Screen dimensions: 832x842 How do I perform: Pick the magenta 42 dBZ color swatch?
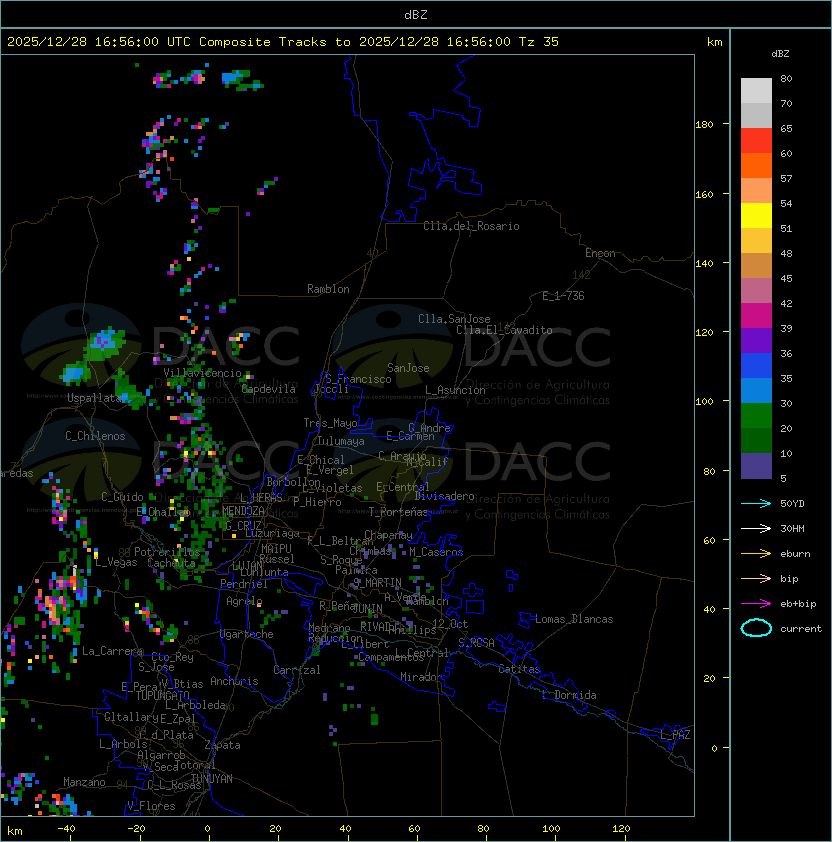coord(756,316)
